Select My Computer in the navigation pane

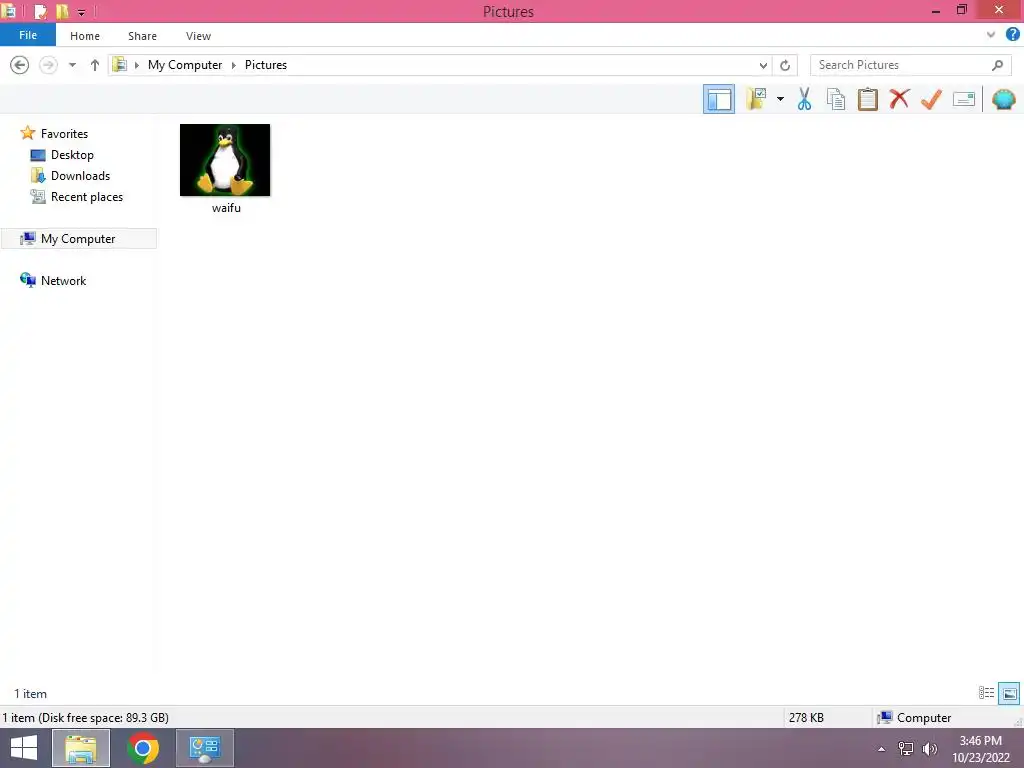[x=78, y=238]
